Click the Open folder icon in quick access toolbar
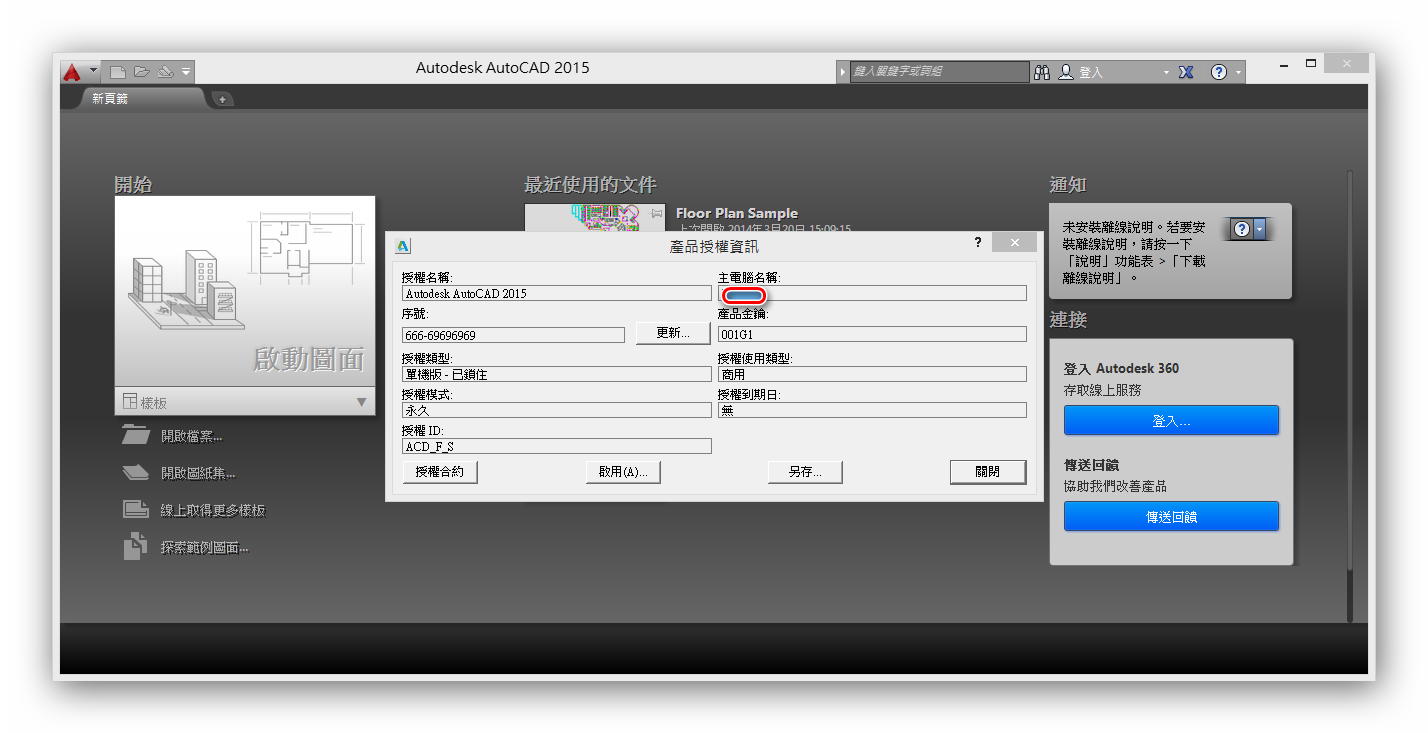The width and height of the screenshot is (1428, 733). tap(141, 71)
